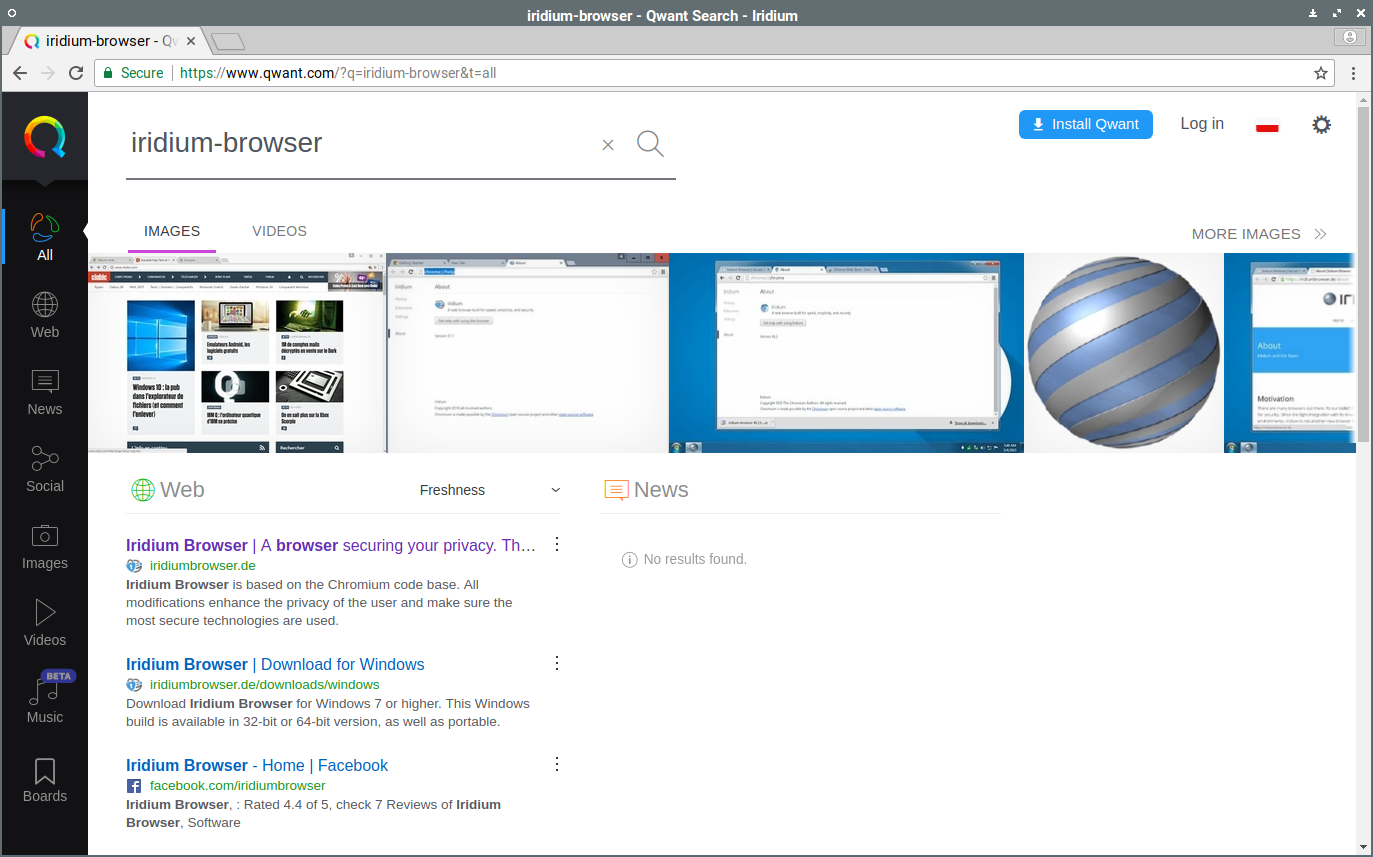Screen dimensions: 1373x857
Task: Open options for Download for Windows result
Action: (557, 663)
